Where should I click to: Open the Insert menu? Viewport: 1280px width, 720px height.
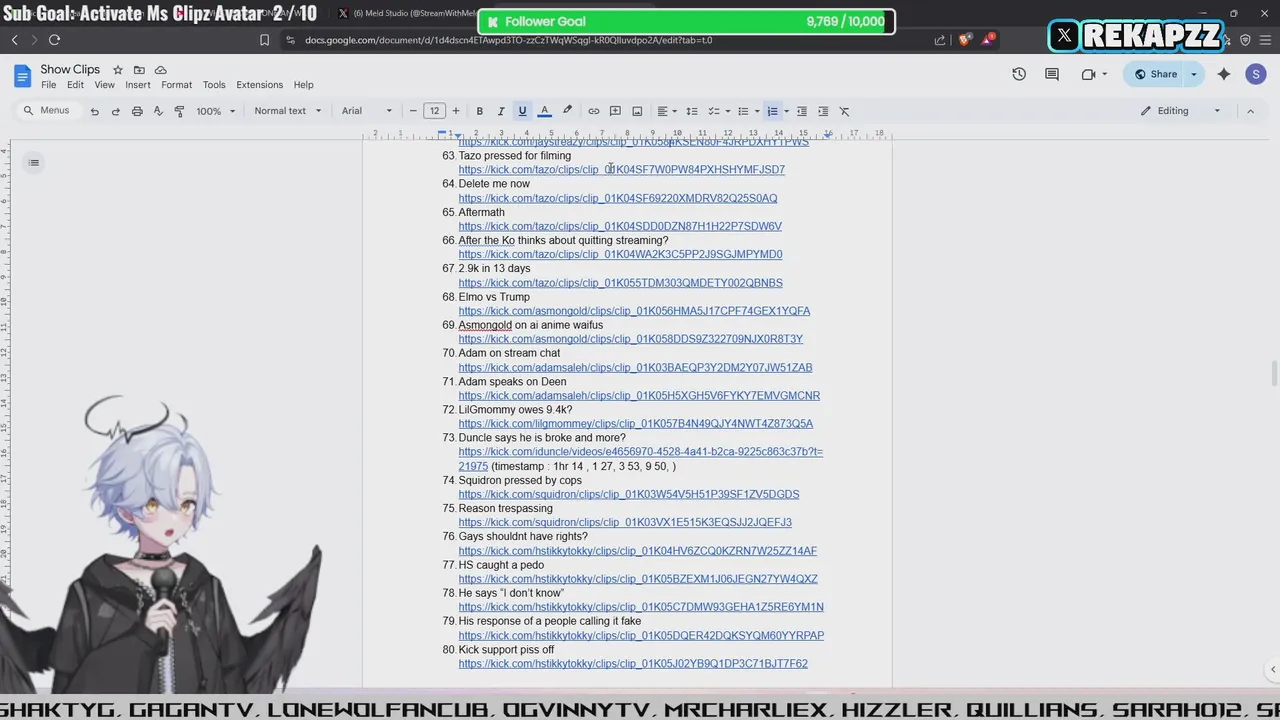(138, 85)
